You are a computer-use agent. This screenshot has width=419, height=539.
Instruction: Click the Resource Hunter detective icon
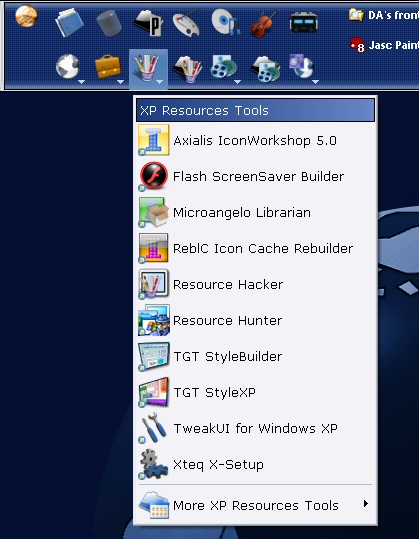(154, 320)
